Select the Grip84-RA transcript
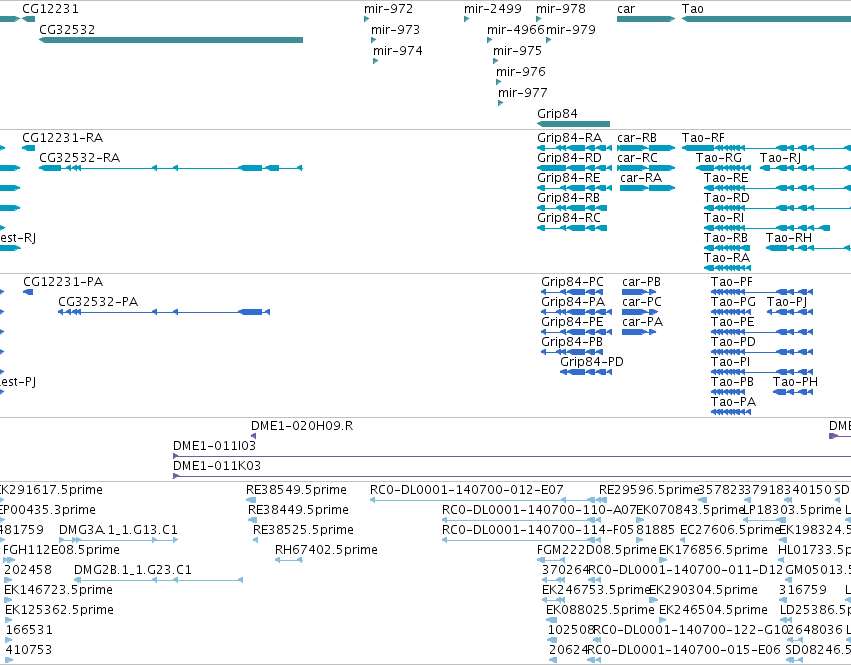851x665 pixels. coord(575,148)
